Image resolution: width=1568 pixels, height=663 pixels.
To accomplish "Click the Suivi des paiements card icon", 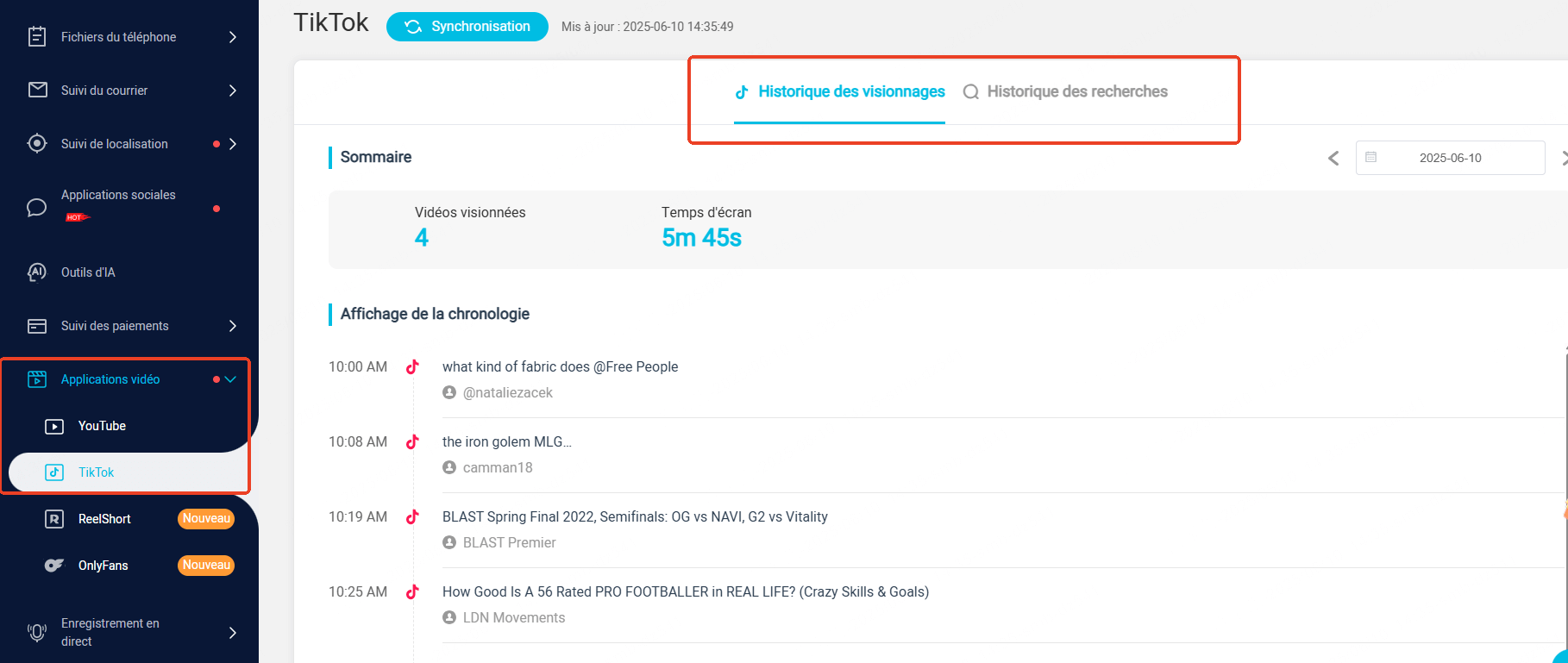I will point(37,326).
